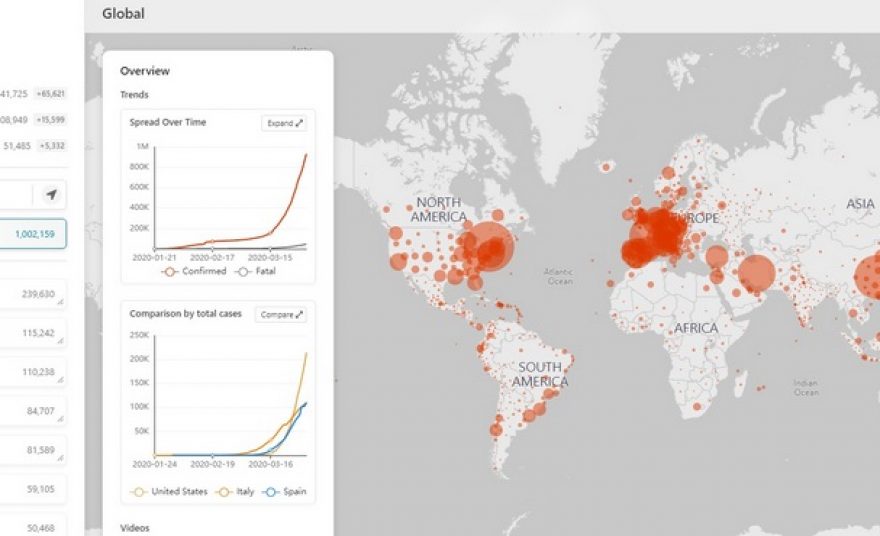This screenshot has height=536, width=880.
Task: Select the country row showing 239,630 cases
Action: coord(33,295)
